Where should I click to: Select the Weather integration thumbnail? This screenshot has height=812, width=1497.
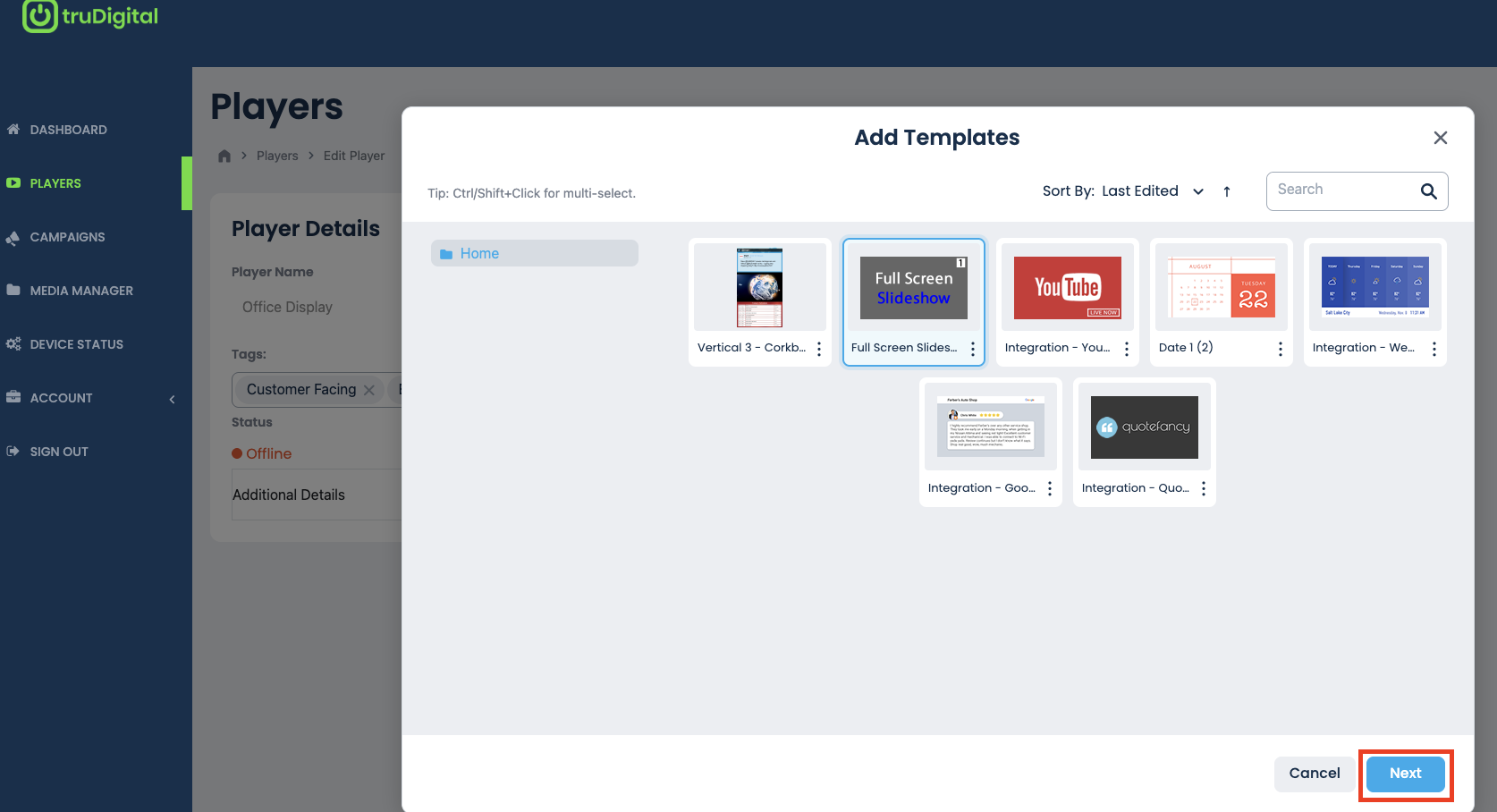coord(1375,287)
